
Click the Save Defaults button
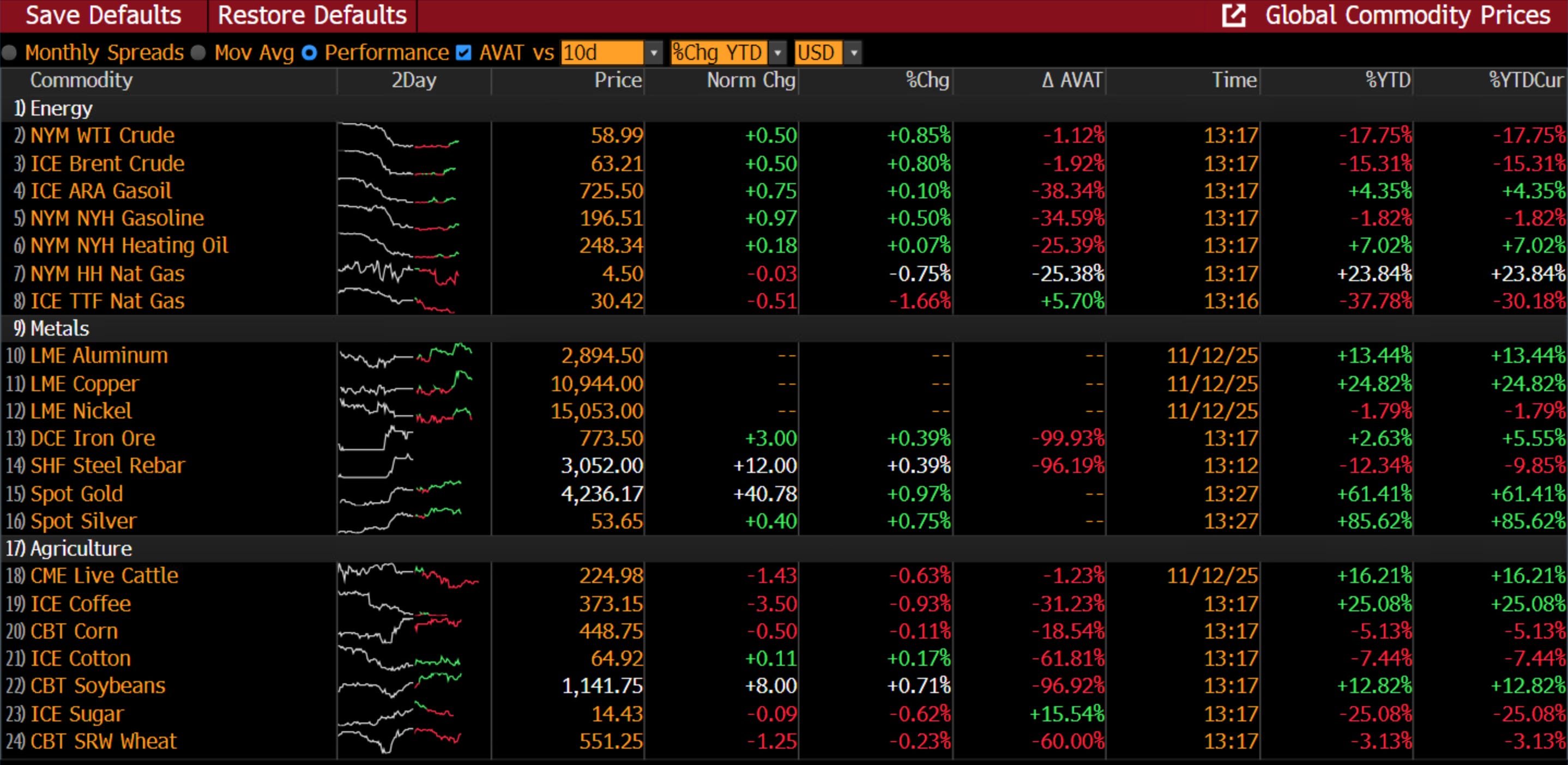[x=104, y=16]
